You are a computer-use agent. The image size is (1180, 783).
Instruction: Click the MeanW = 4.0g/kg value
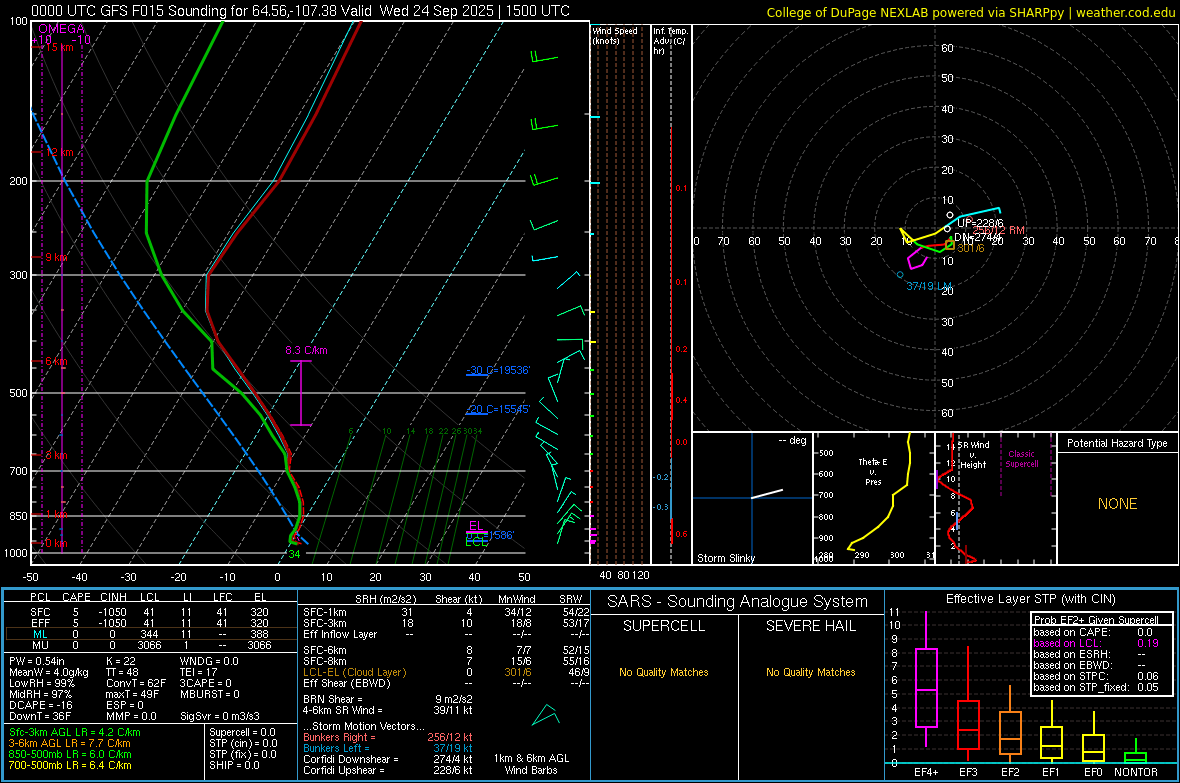point(49,672)
